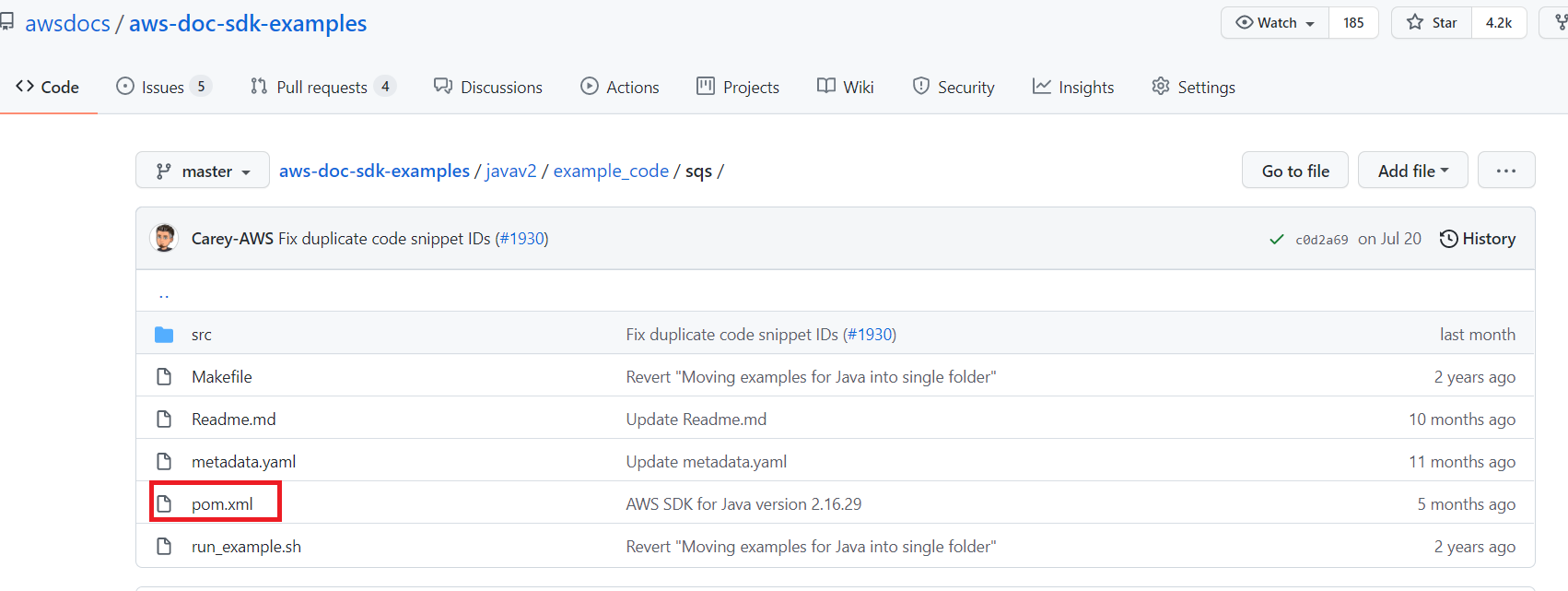
Task: Click the Readme.md file icon
Action: tap(164, 420)
